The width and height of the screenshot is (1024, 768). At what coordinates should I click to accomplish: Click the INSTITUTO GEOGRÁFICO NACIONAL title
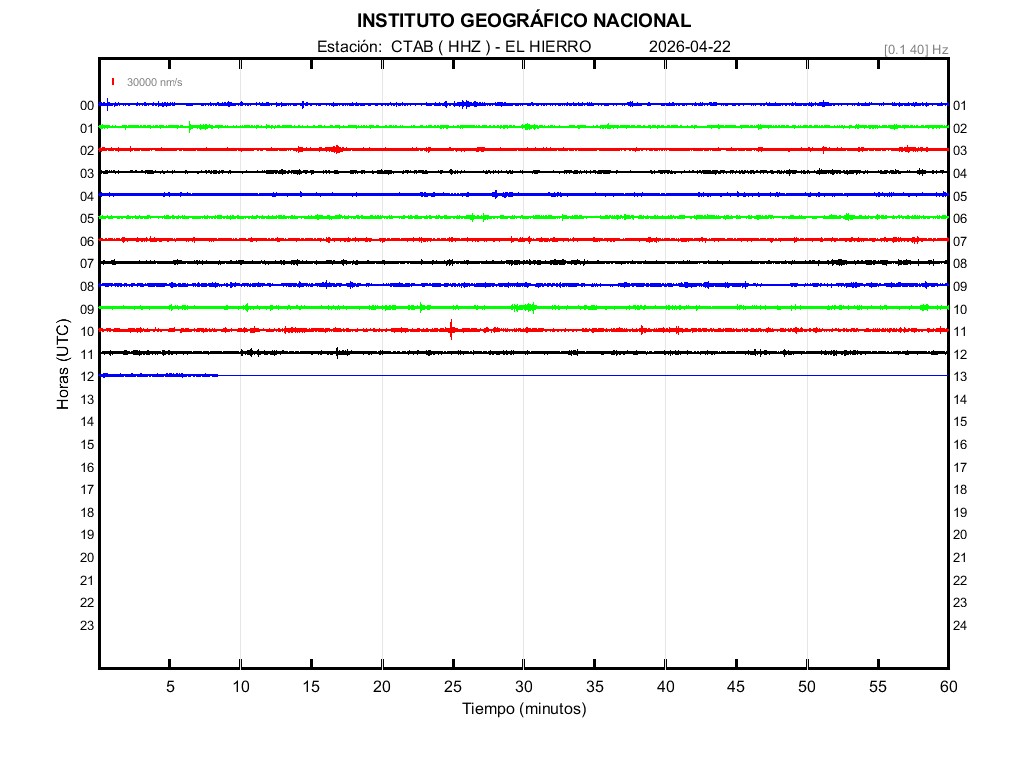tap(523, 21)
